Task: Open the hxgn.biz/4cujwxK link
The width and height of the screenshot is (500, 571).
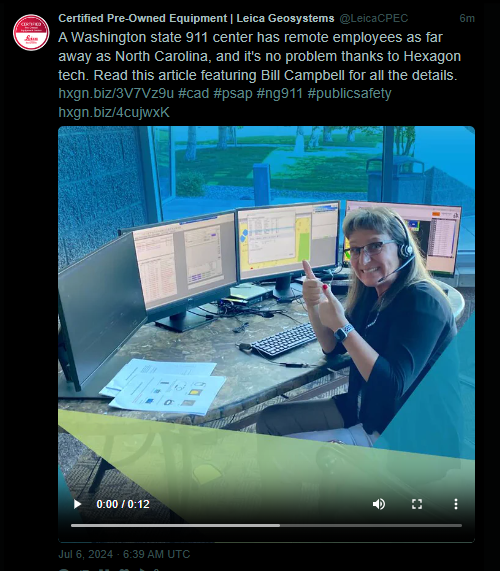Action: coord(114,112)
